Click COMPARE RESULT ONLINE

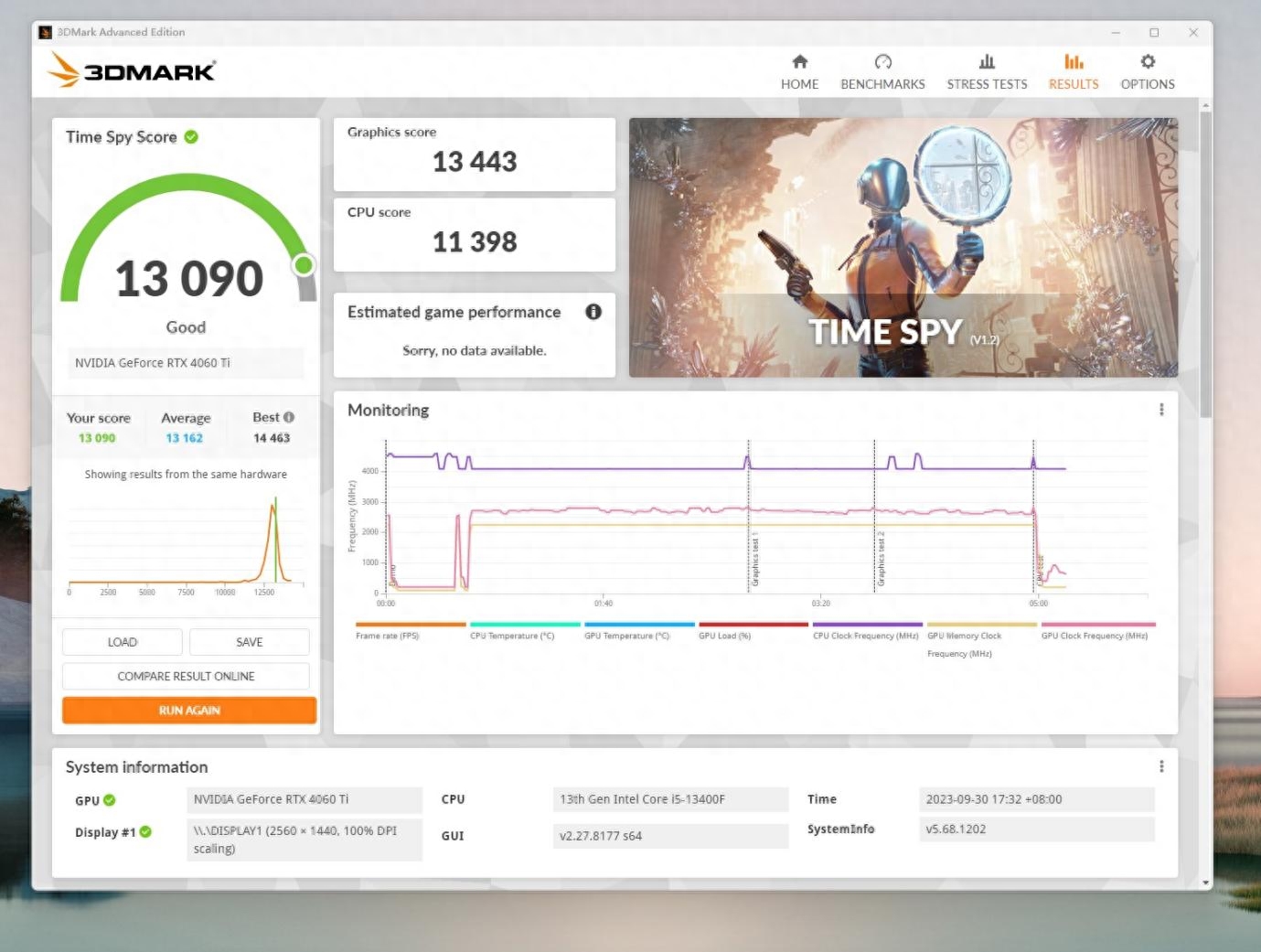coord(186,676)
